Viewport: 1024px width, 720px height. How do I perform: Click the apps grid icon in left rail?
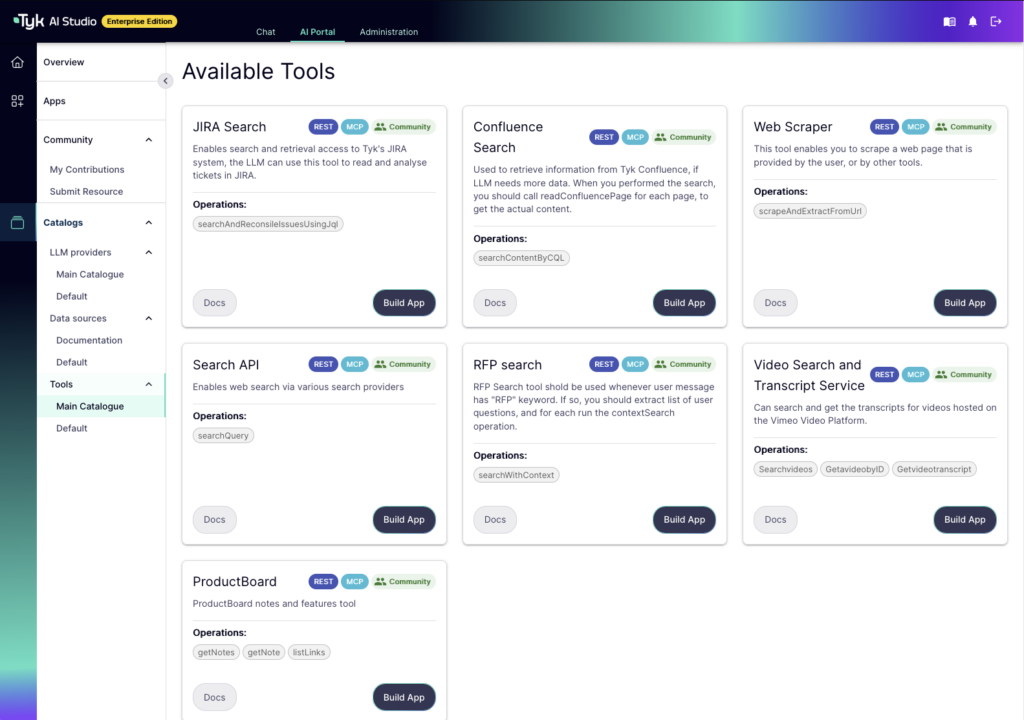18,101
